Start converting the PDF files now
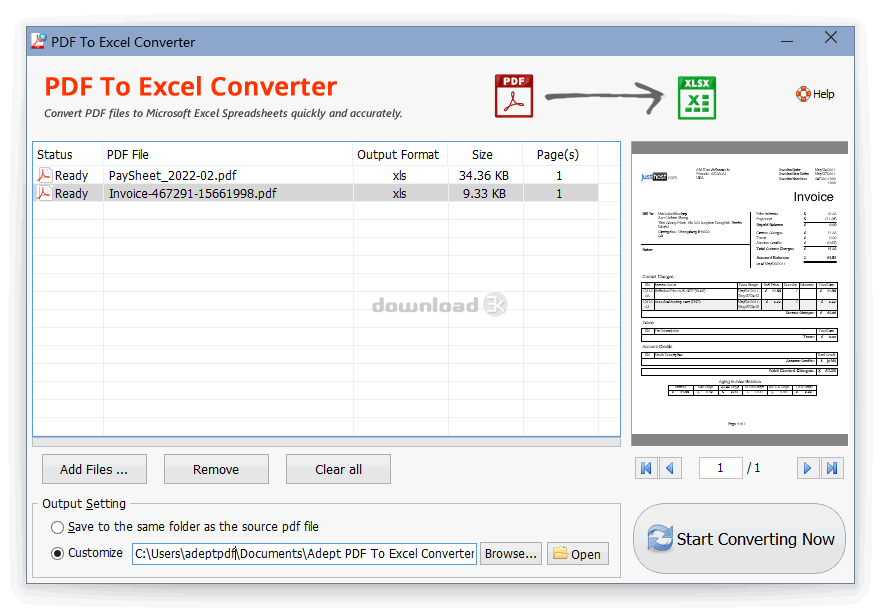881x608 pixels. point(739,539)
